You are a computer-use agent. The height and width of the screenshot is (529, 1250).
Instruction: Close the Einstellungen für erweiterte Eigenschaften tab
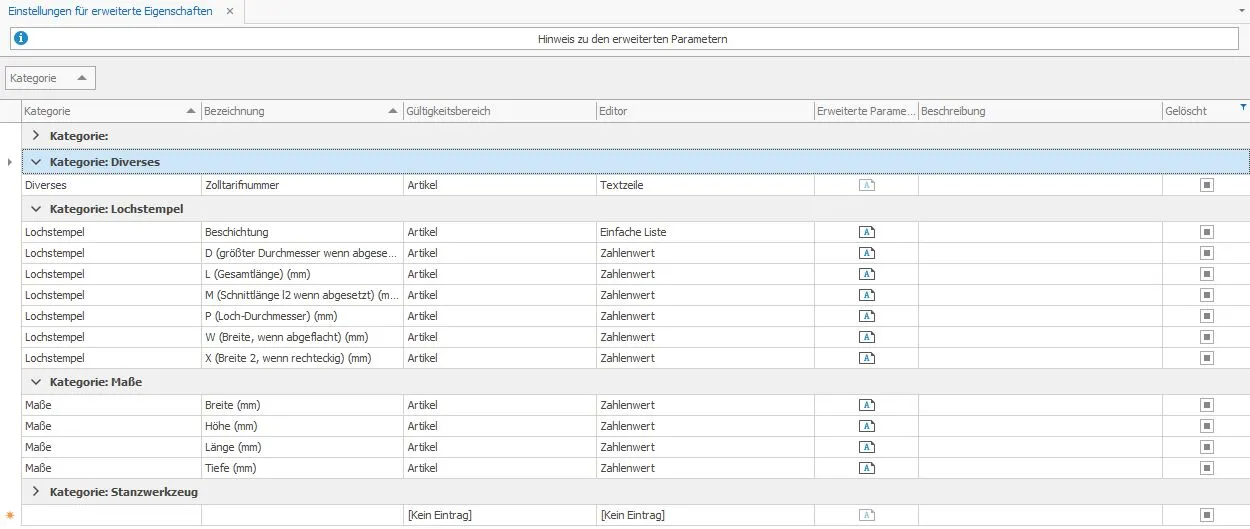pos(229,12)
